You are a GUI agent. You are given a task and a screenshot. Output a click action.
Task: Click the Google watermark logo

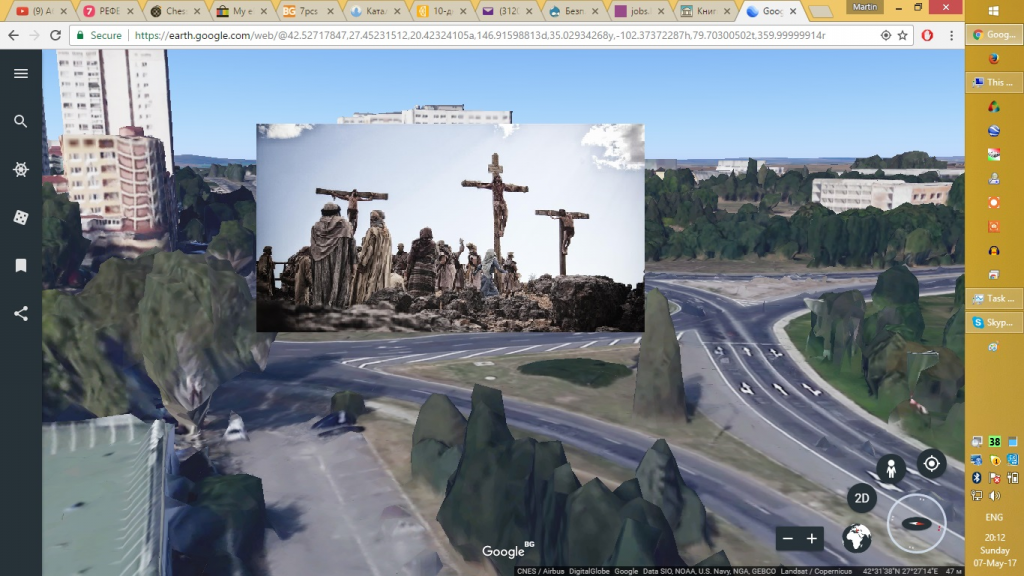[x=508, y=551]
